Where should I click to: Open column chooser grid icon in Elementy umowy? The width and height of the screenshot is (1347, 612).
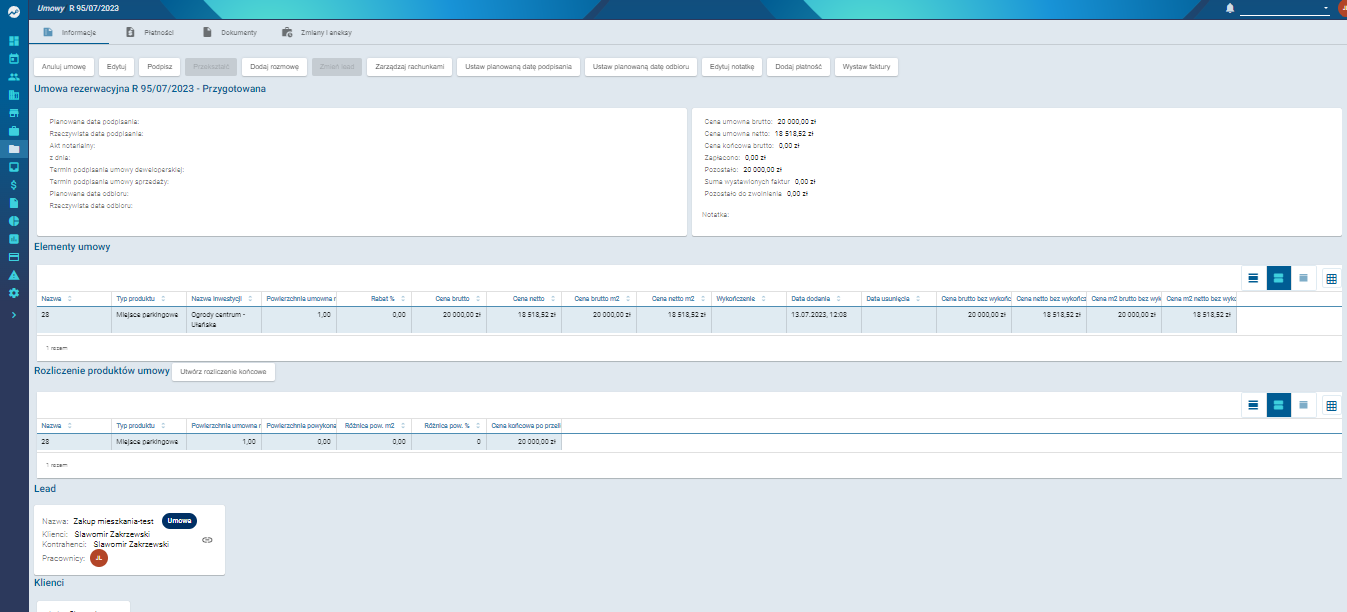[1331, 278]
